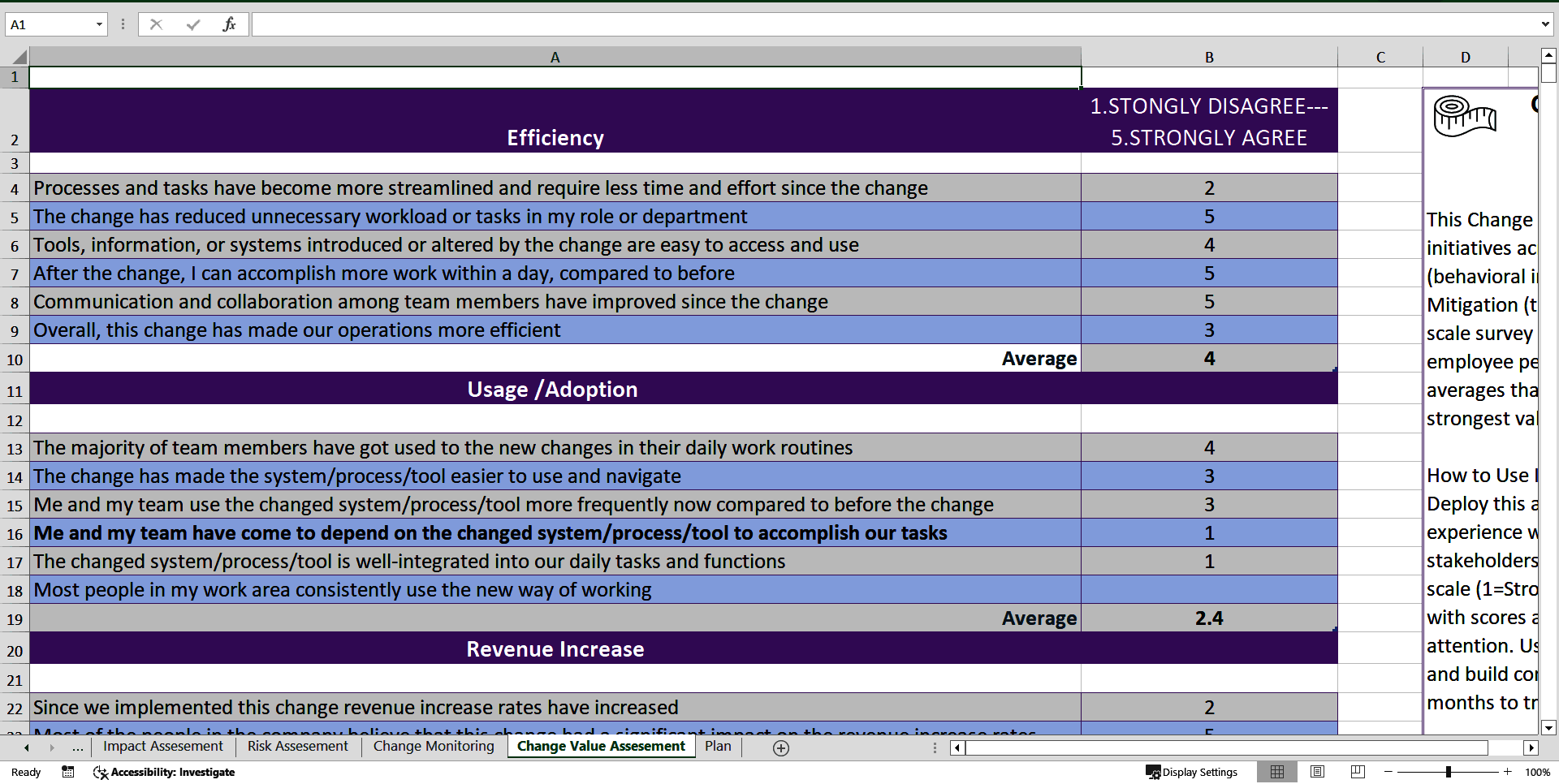Open the Plan sheet tab
This screenshot has height=784, width=1559.
[718, 747]
